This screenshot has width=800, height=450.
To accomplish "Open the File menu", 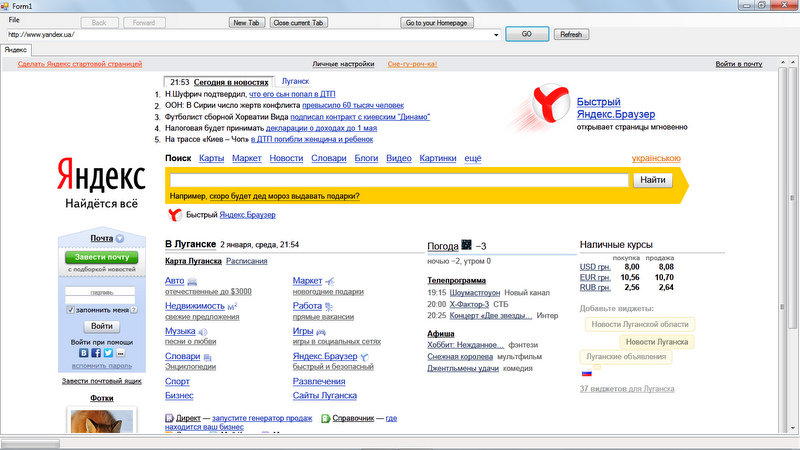I will (x=14, y=20).
